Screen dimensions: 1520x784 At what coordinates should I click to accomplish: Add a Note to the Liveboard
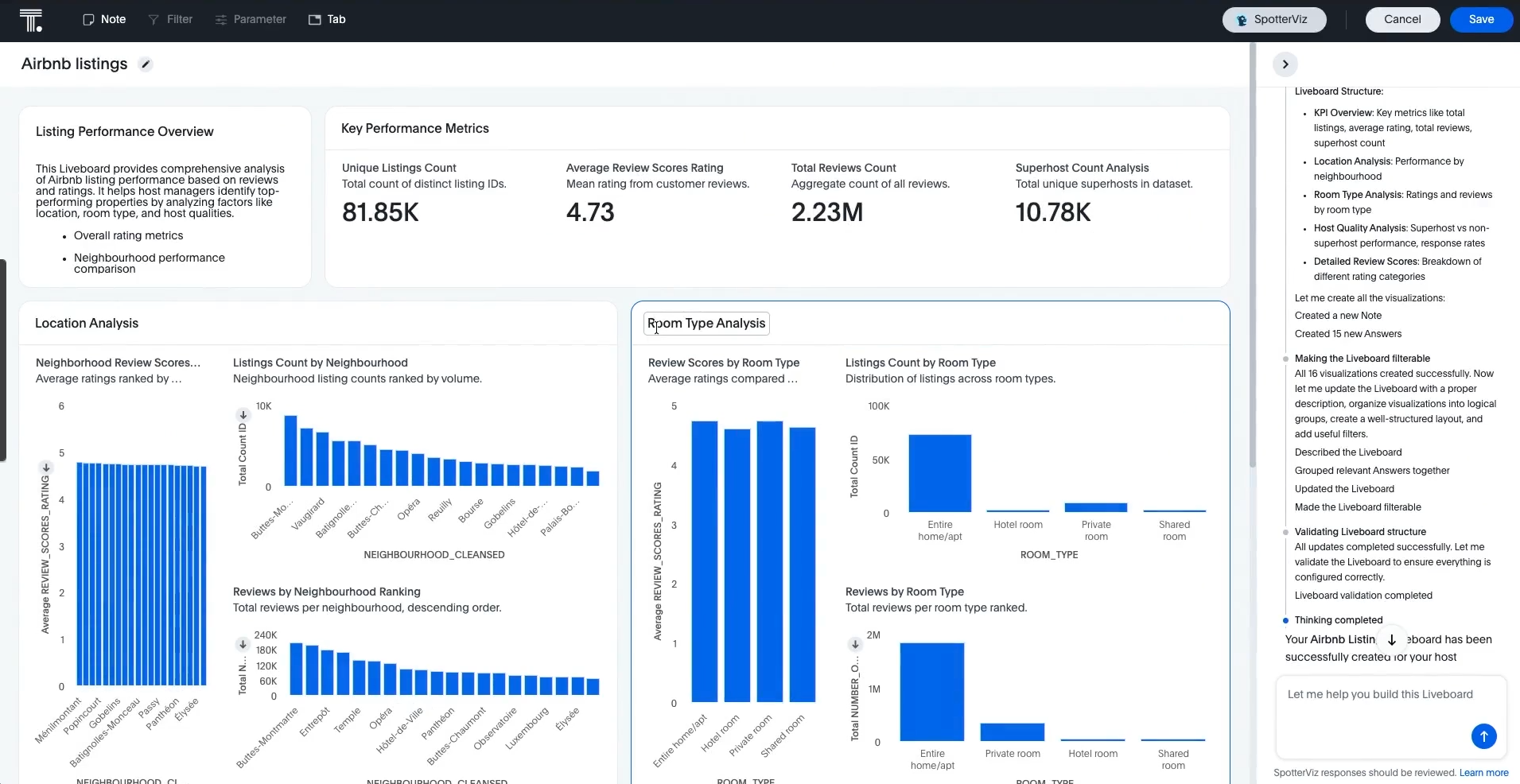(x=104, y=19)
